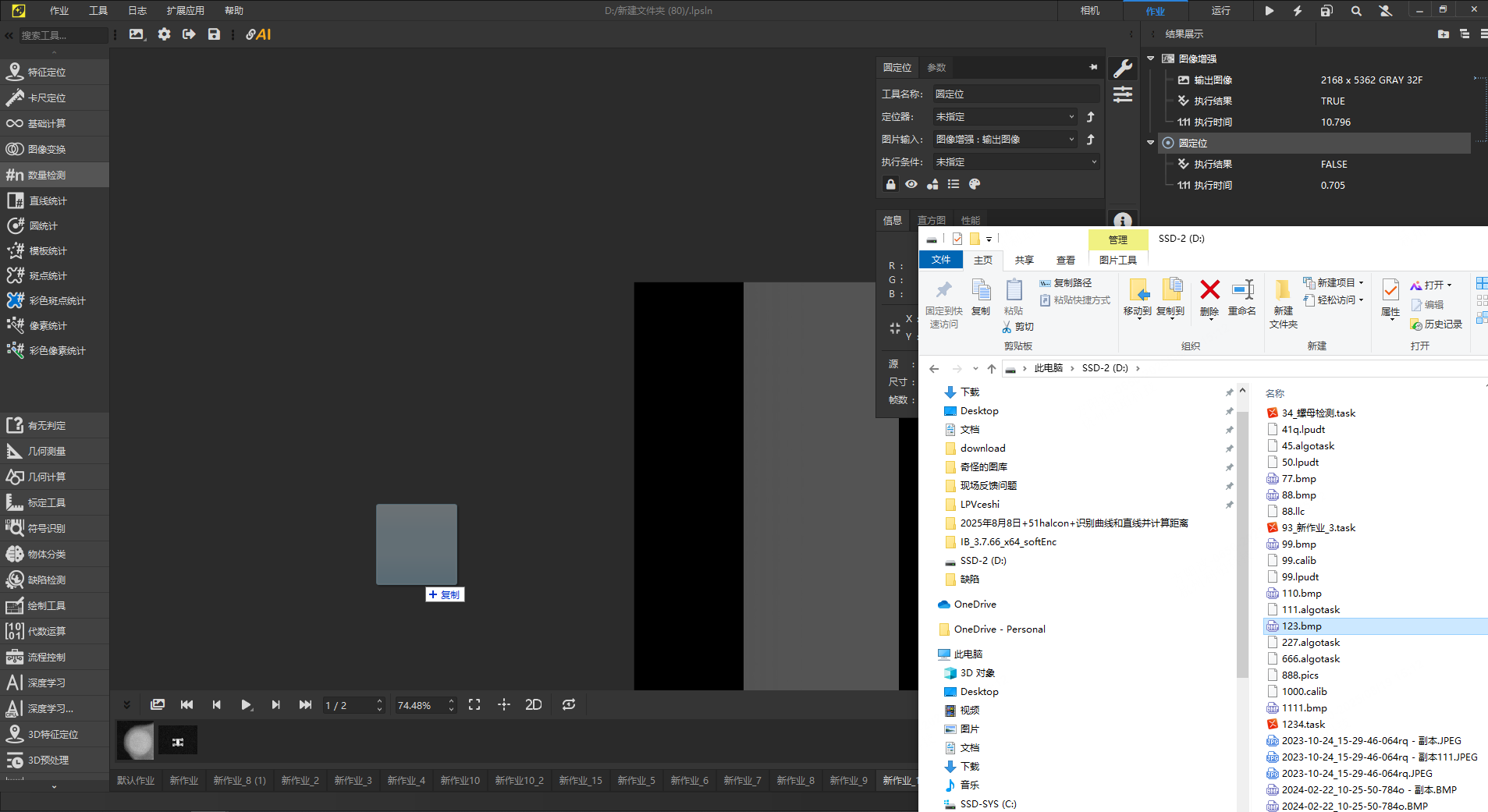Switch to the 参数 tab
This screenshot has height=812, width=1488.
(x=936, y=68)
